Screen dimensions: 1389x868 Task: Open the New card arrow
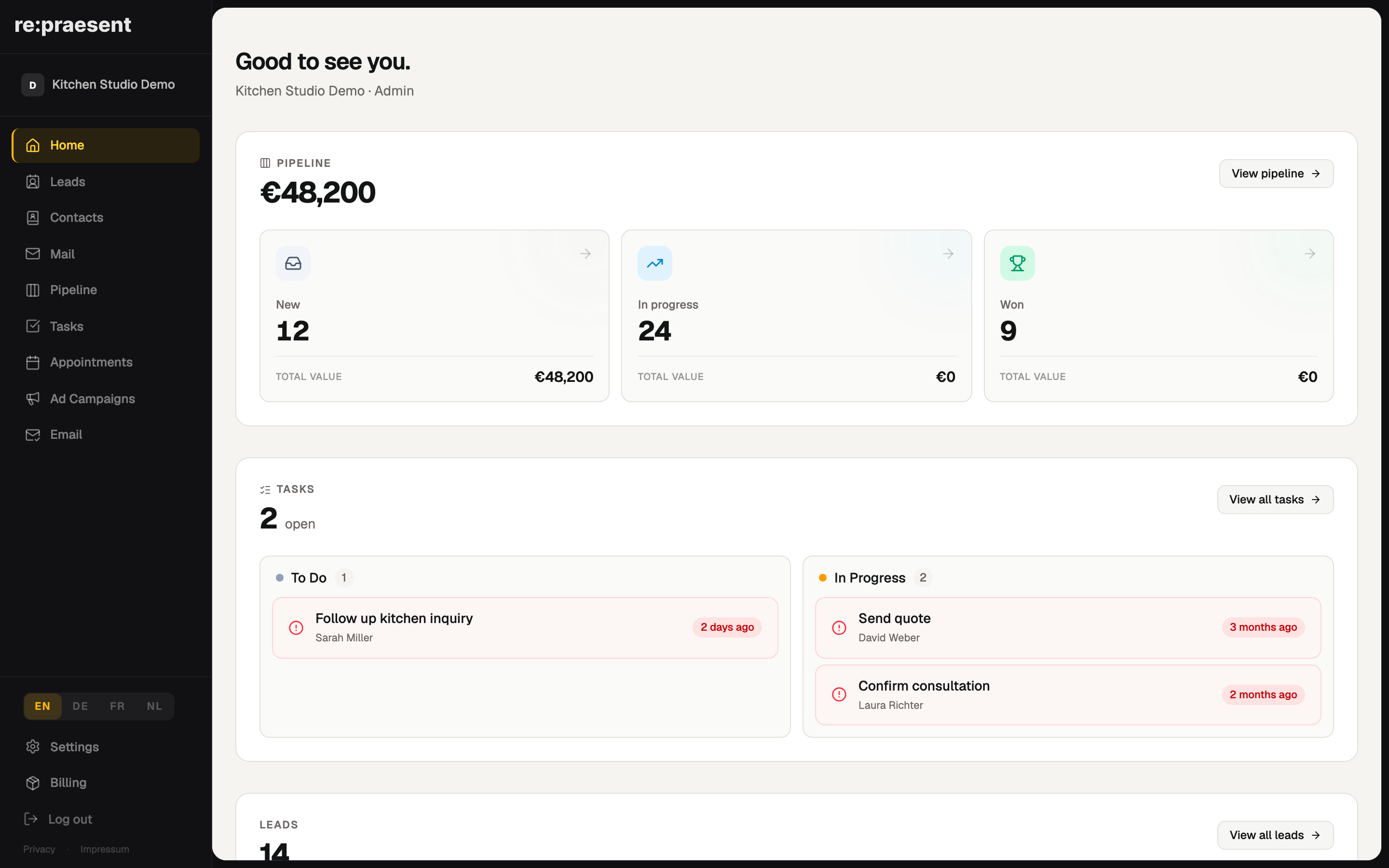[x=586, y=254]
